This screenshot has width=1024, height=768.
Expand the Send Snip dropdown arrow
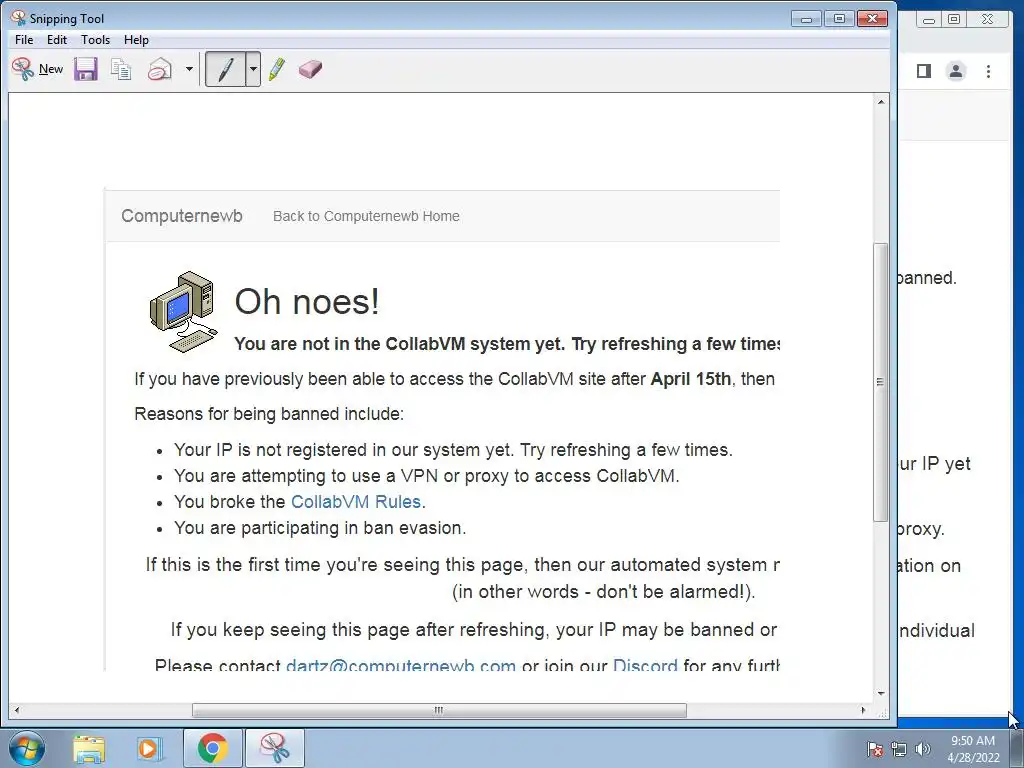click(189, 69)
